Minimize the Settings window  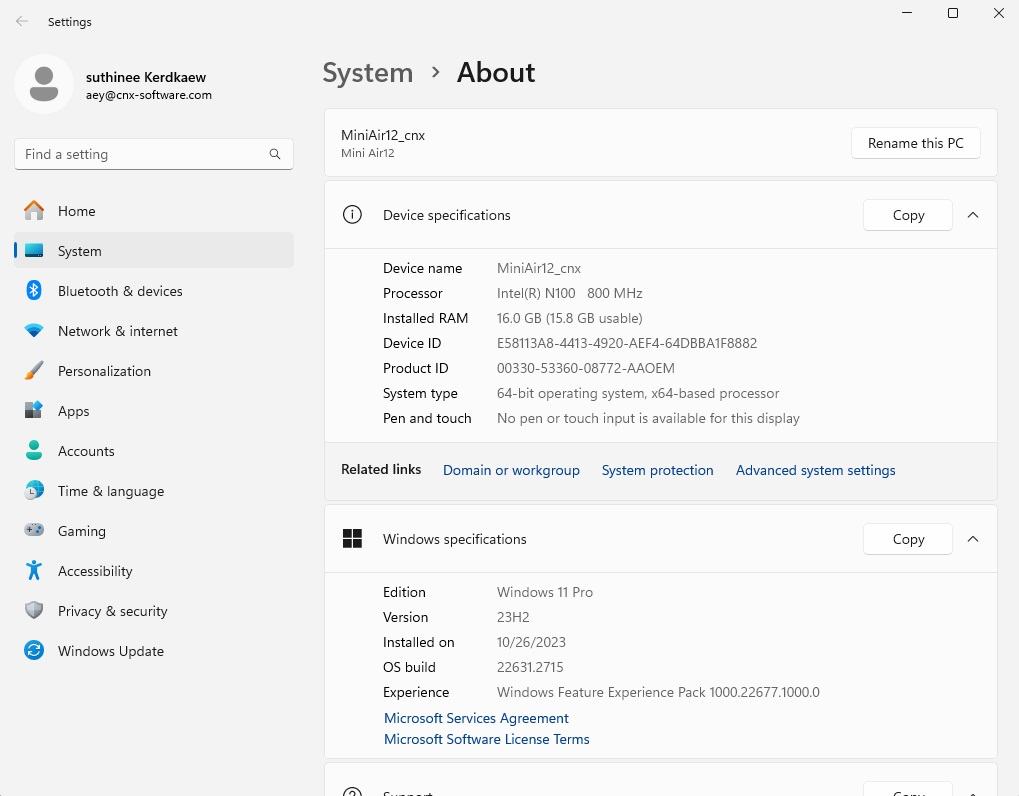[x=907, y=13]
